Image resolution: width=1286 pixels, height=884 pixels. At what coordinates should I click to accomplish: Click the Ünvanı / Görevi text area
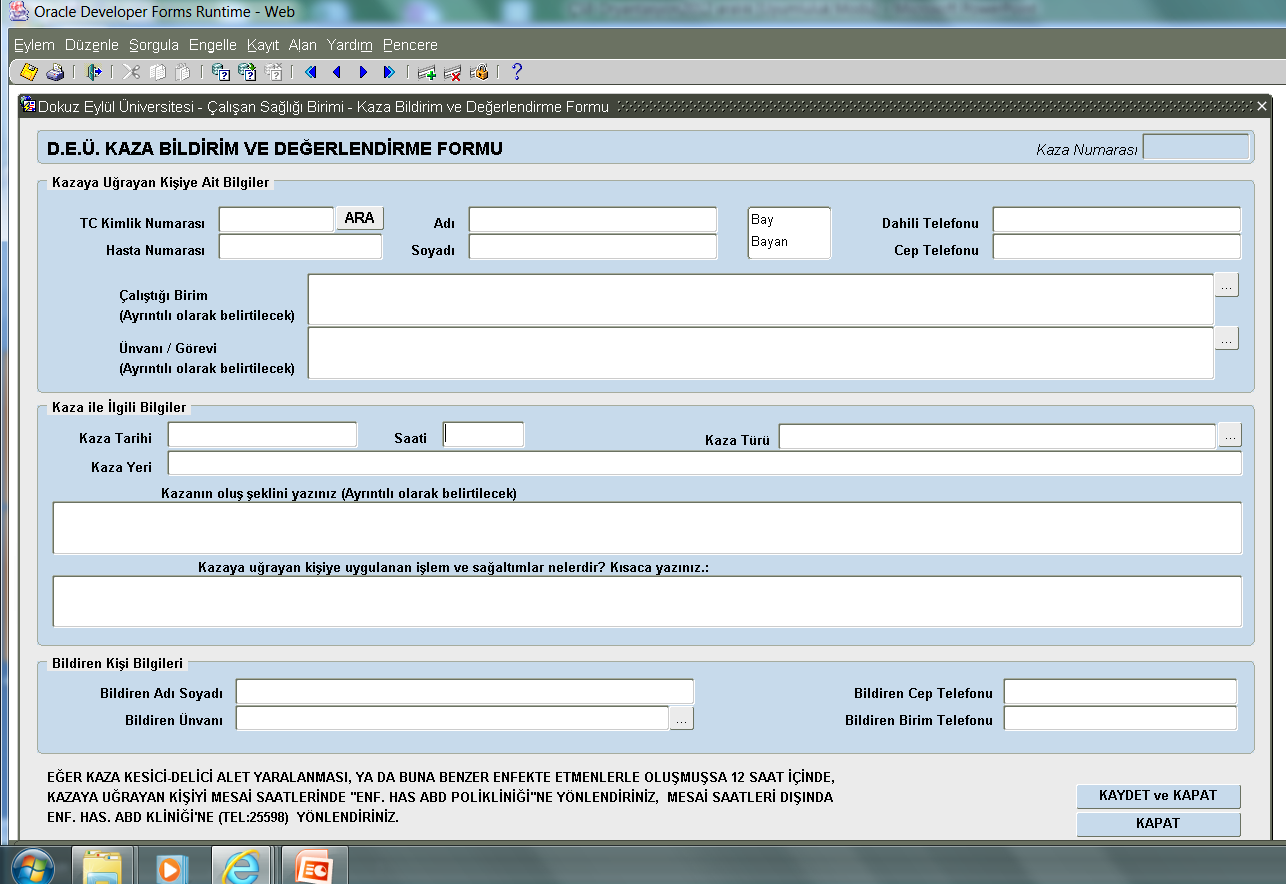(761, 353)
